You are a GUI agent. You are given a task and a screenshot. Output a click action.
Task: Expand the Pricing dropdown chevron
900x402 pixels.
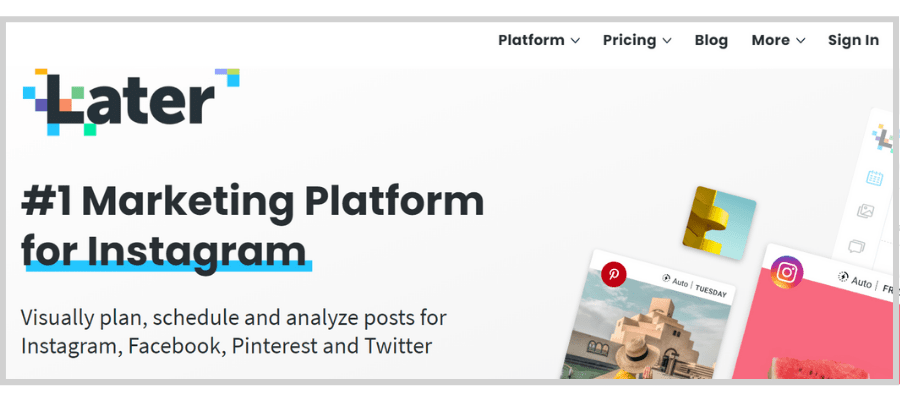click(666, 41)
